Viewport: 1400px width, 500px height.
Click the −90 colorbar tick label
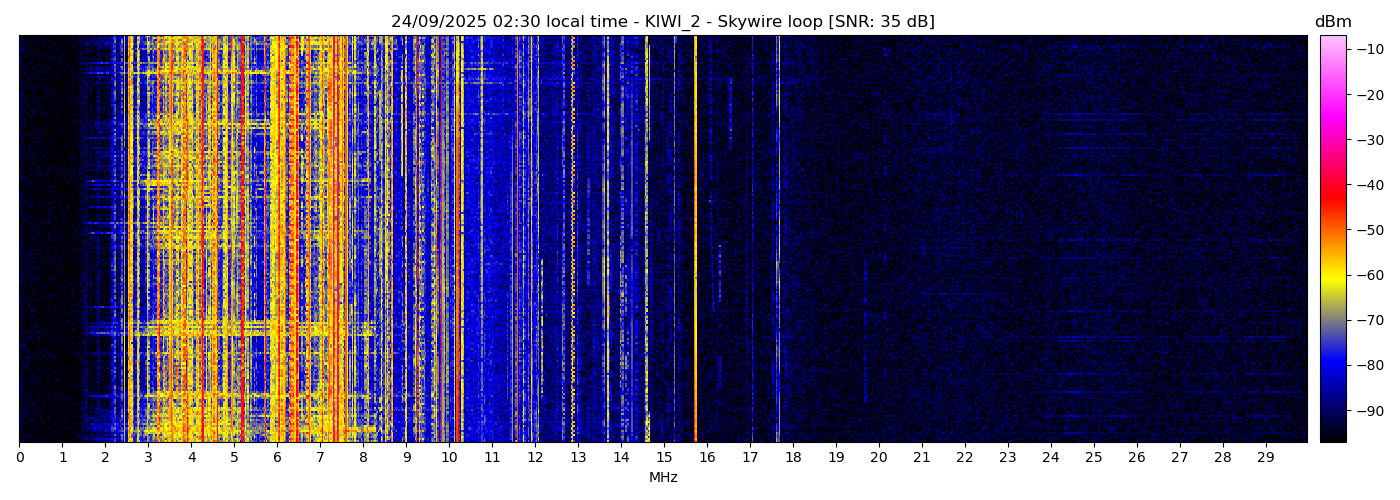click(x=1364, y=411)
